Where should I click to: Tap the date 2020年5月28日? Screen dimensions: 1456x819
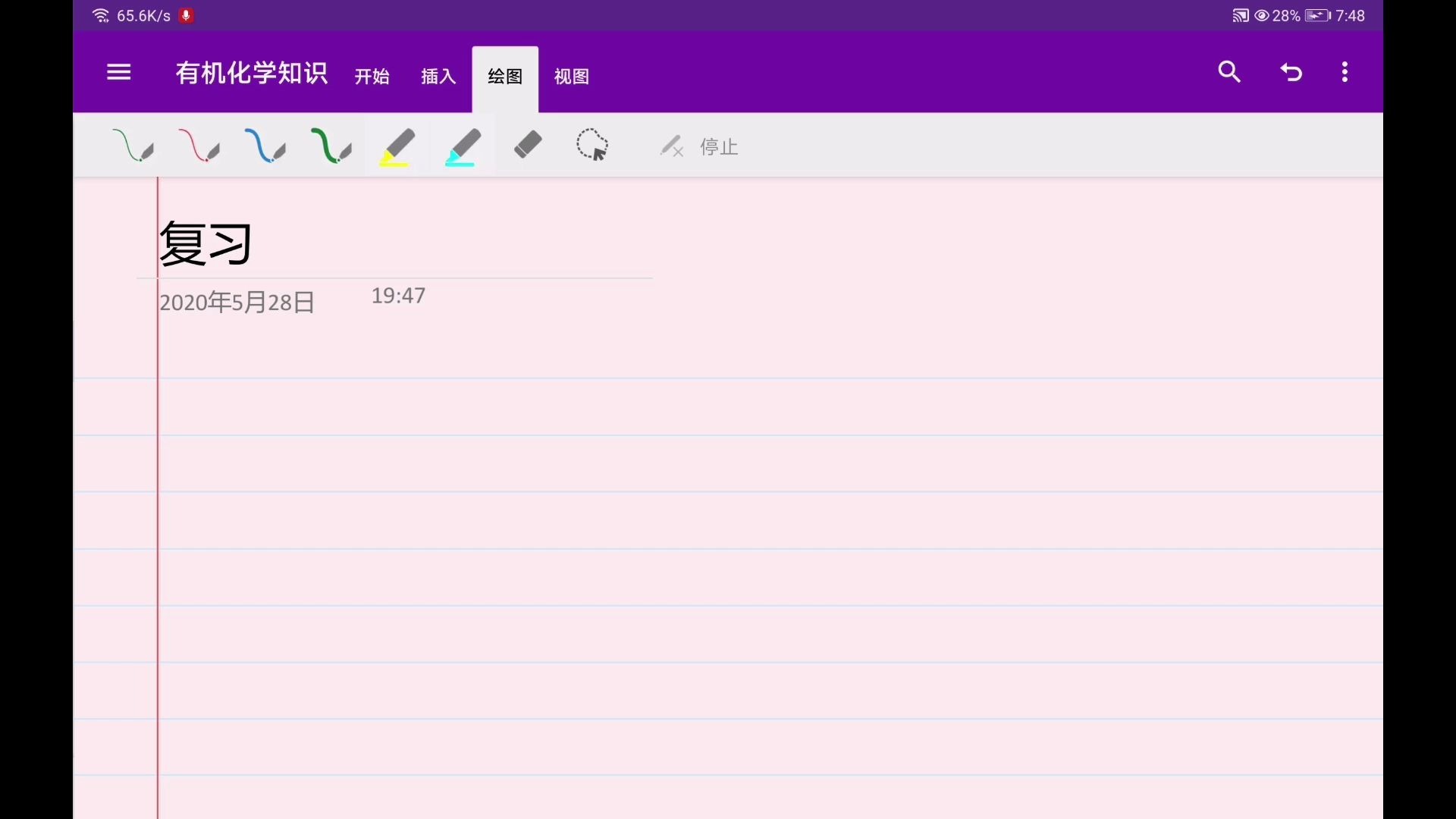tap(237, 303)
